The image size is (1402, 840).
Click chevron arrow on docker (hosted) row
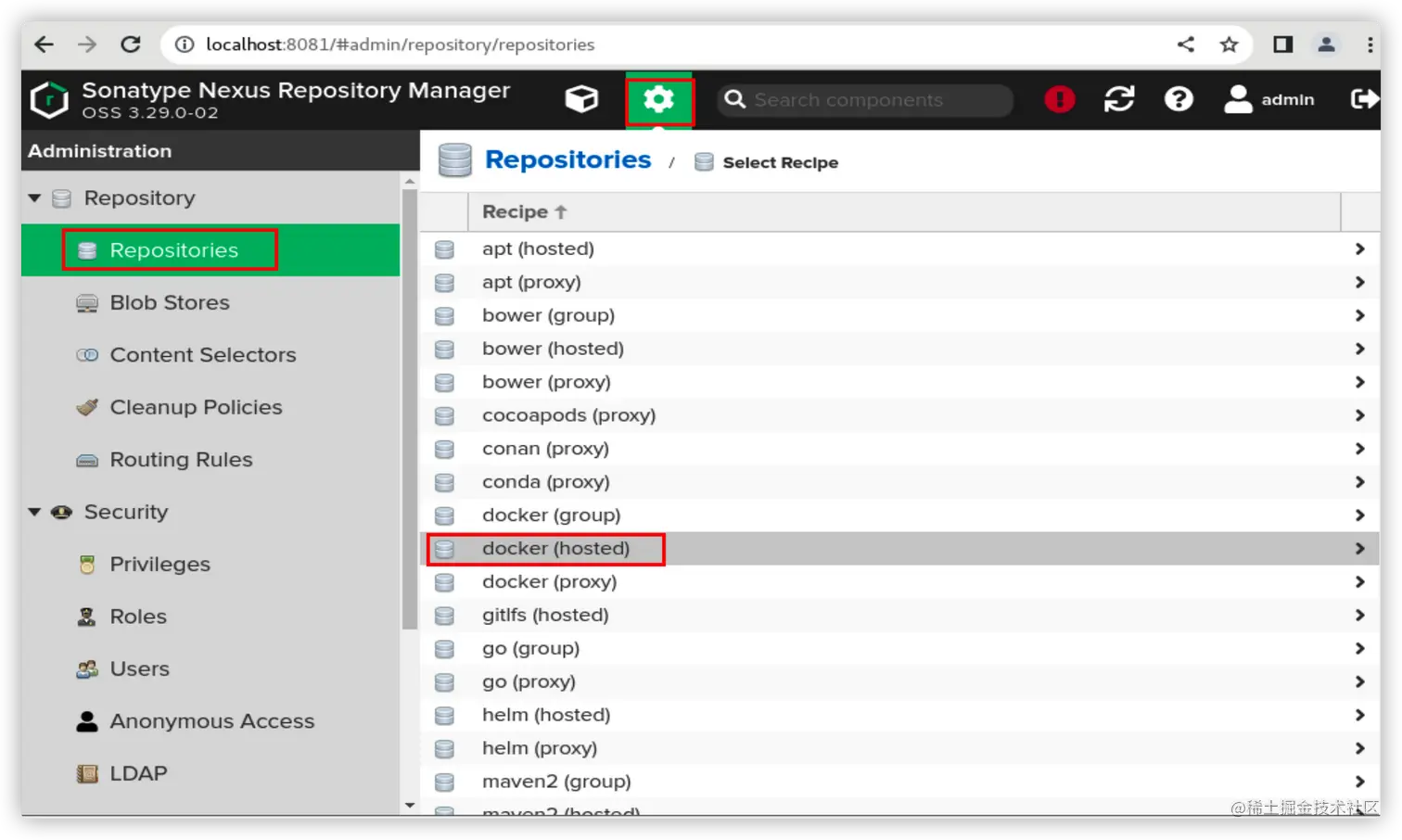1359,549
